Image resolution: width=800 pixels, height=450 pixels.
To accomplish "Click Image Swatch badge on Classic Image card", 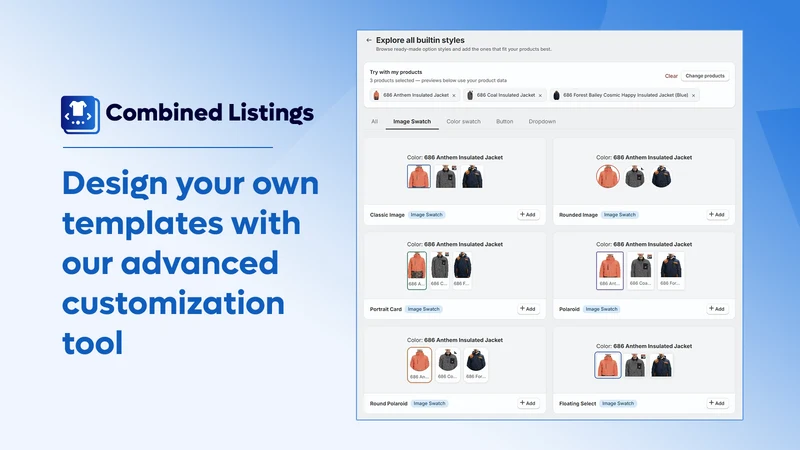I will click(427, 215).
